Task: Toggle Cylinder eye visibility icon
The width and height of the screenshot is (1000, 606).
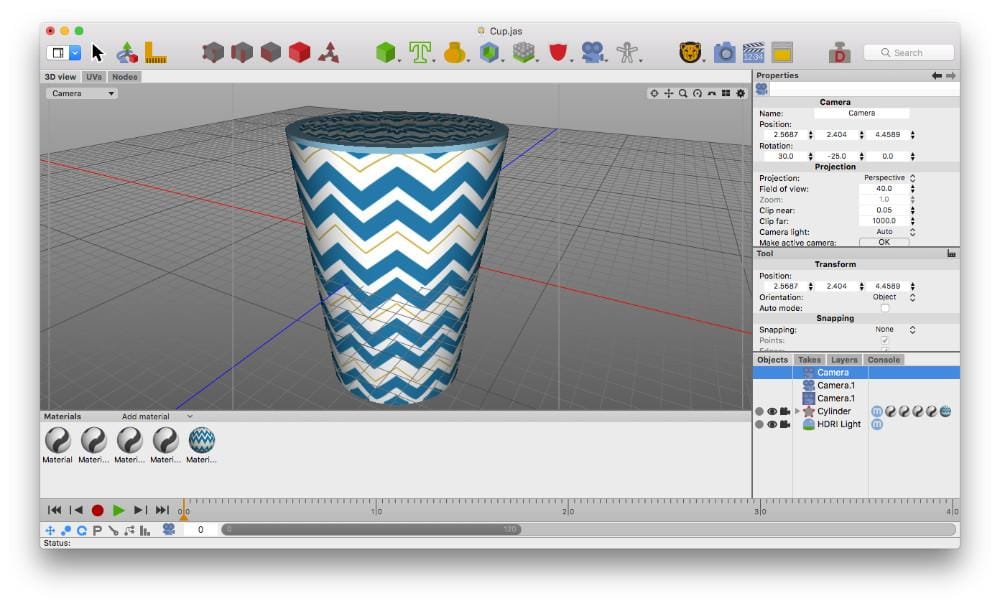Action: pos(772,411)
